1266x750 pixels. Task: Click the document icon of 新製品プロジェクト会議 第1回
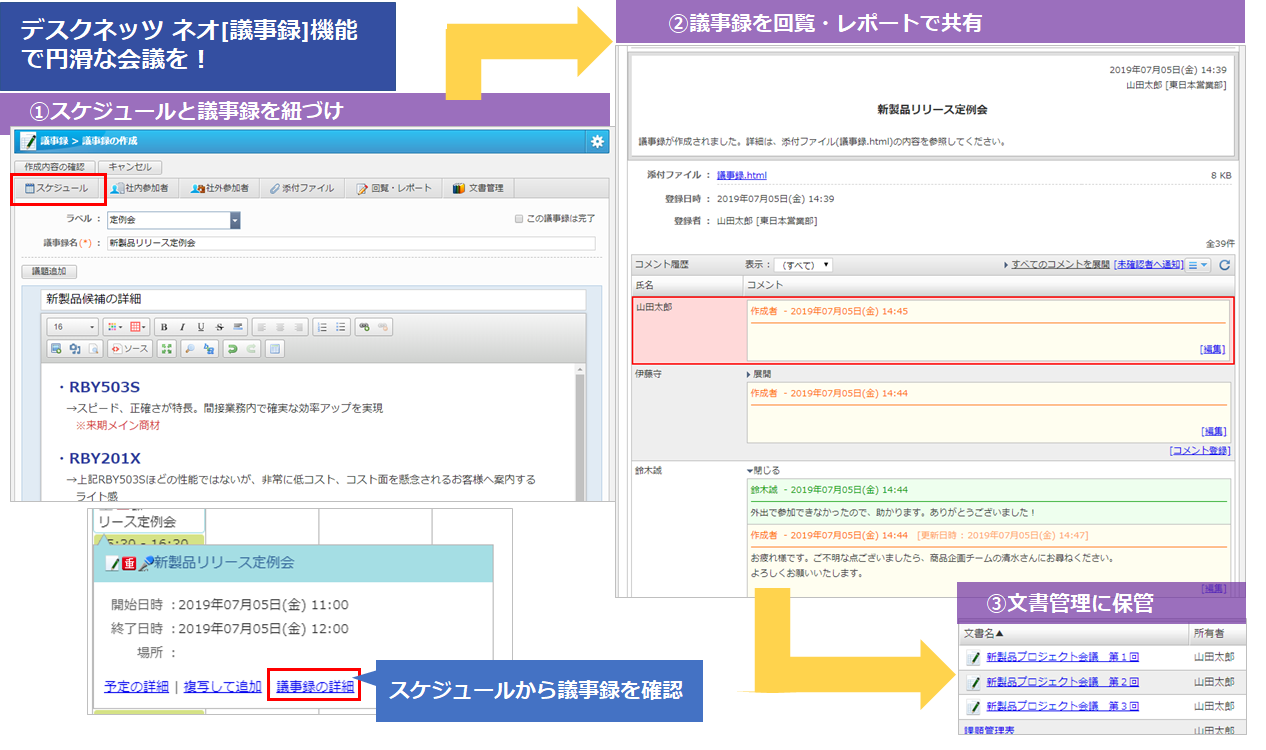click(973, 657)
